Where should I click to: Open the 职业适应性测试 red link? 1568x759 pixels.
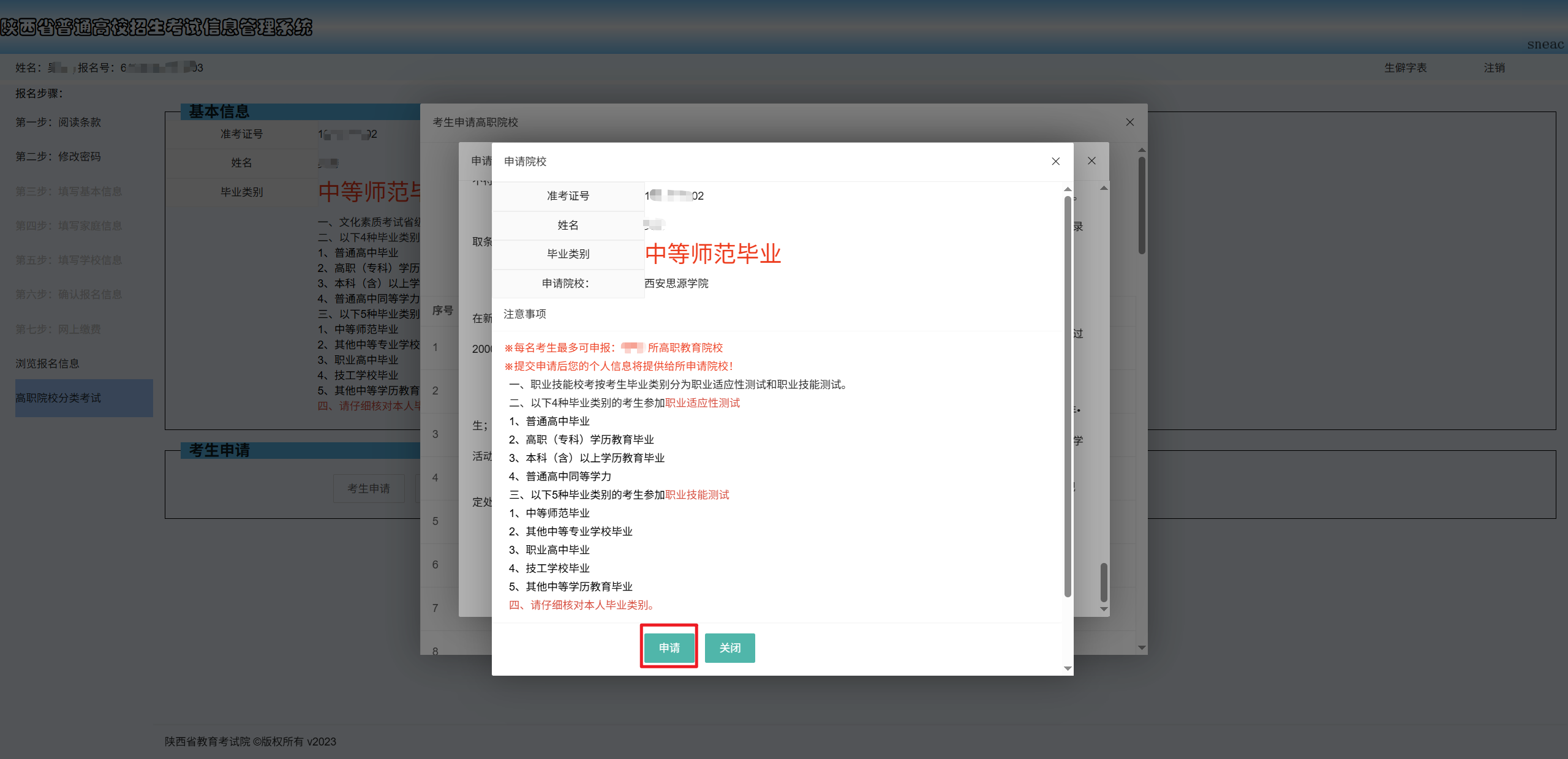[702, 402]
